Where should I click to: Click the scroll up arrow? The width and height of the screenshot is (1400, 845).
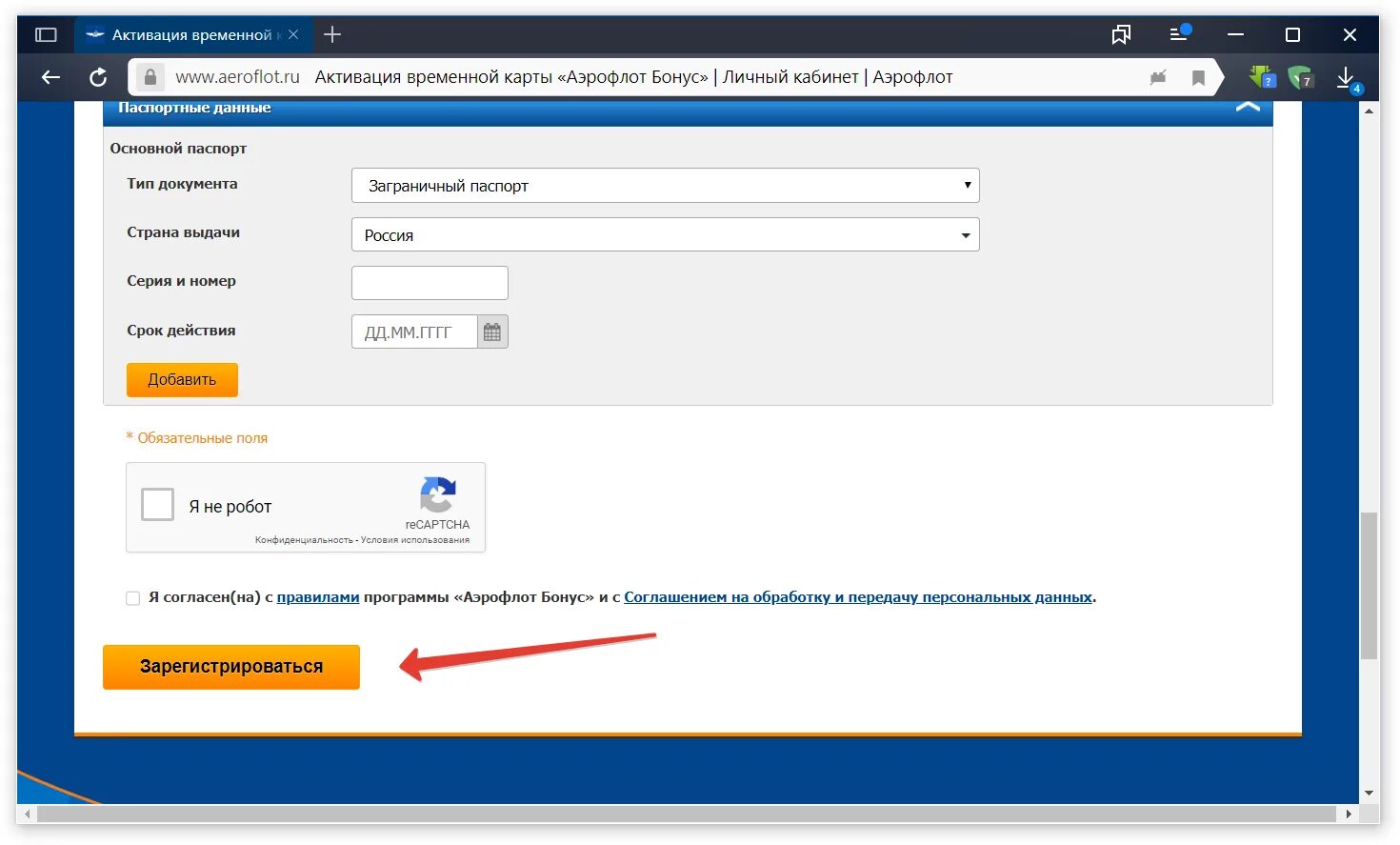1370,111
